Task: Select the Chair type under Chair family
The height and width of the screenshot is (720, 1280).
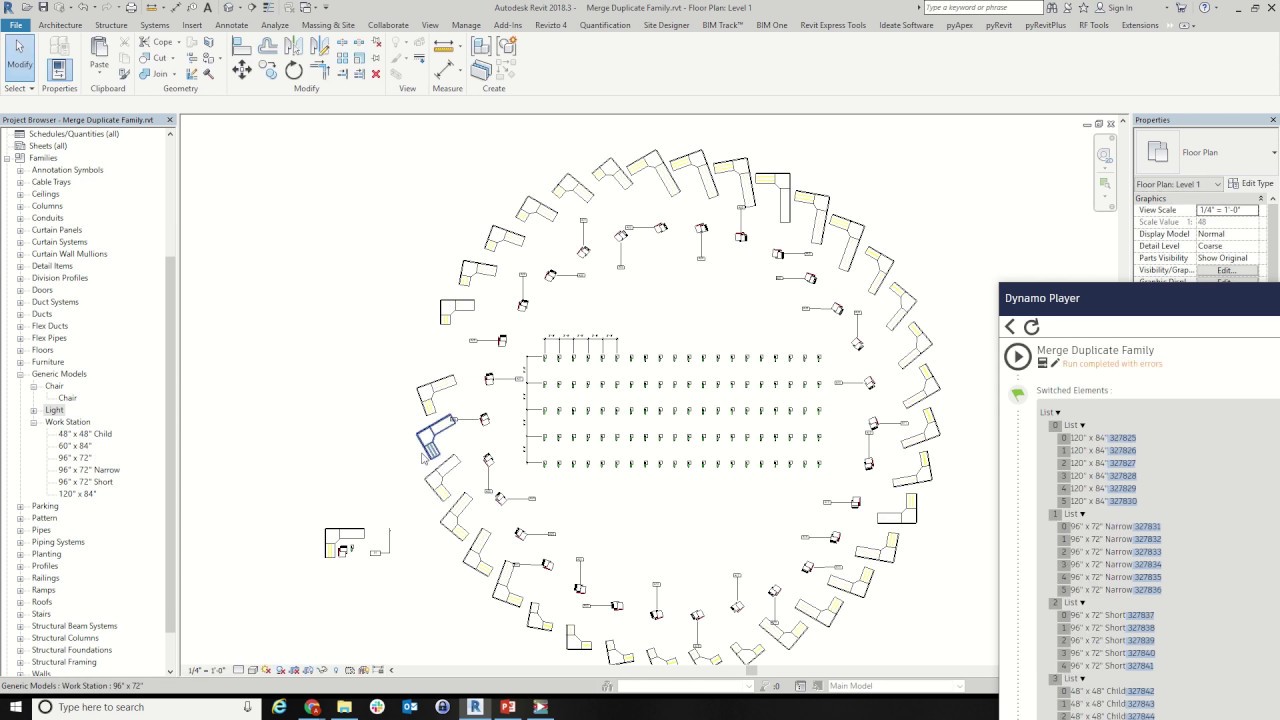Action: [67, 398]
